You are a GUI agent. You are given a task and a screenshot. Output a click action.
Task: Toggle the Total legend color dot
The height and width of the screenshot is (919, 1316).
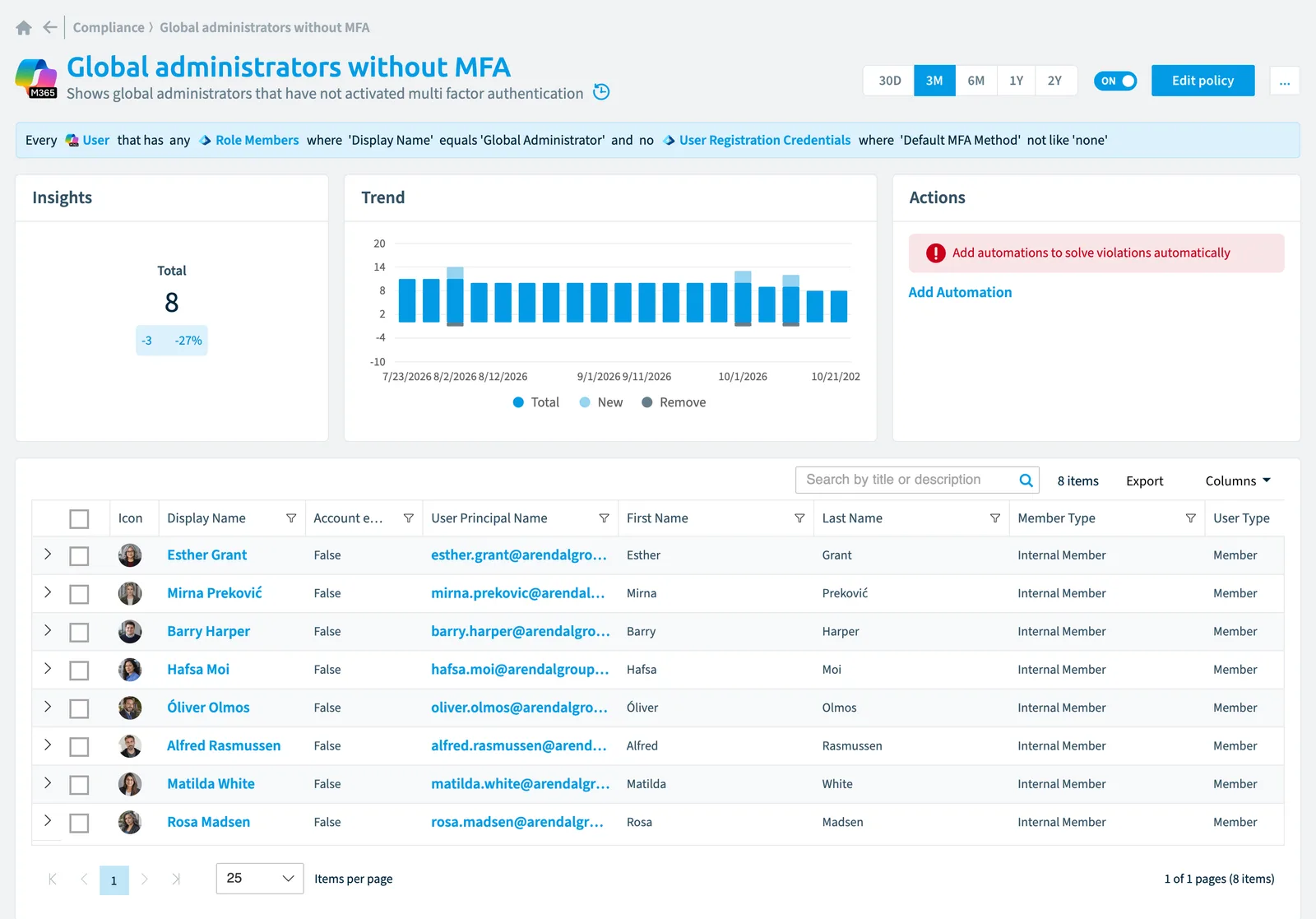coord(518,402)
